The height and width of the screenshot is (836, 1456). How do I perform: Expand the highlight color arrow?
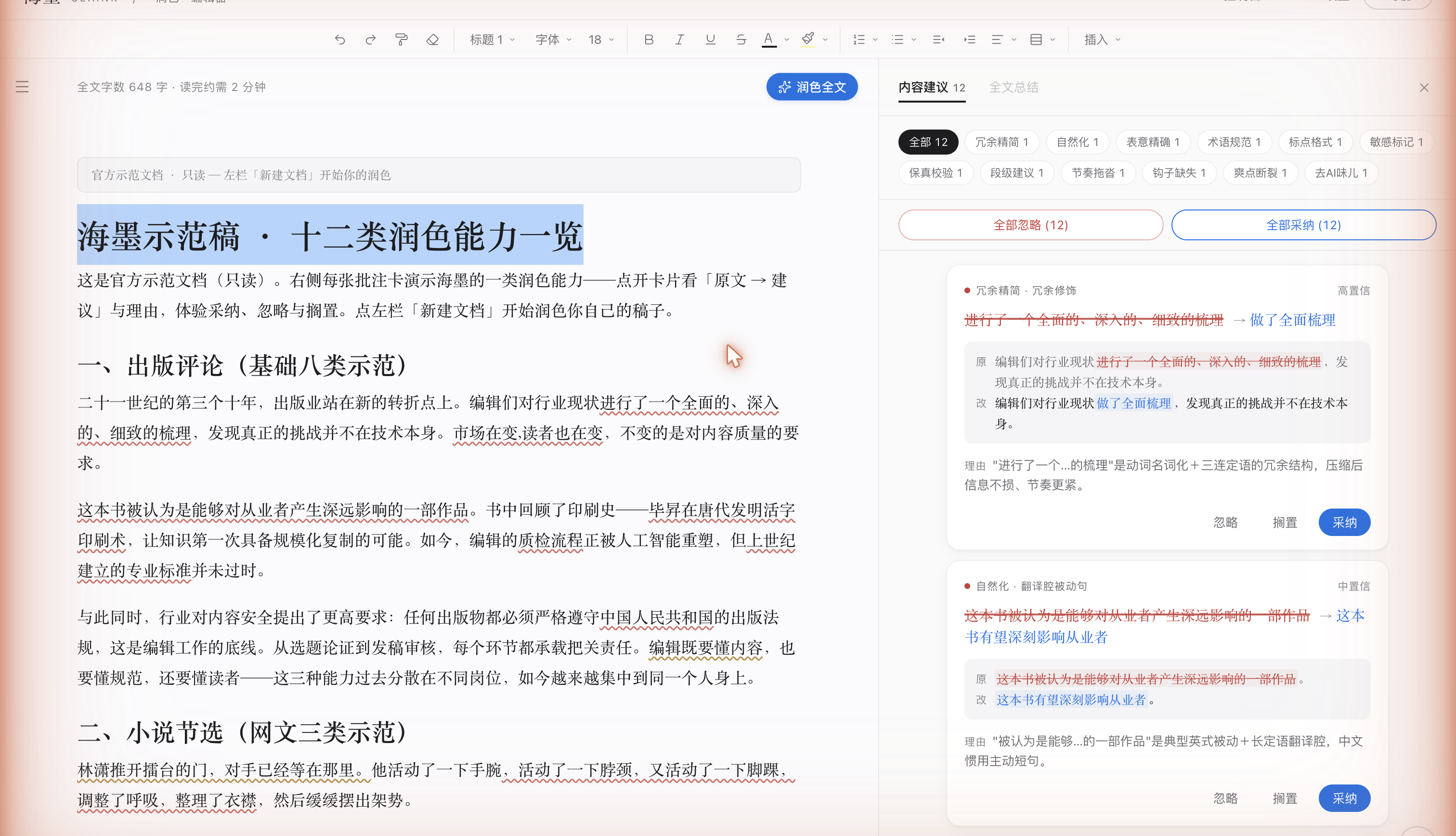pyautogui.click(x=825, y=39)
